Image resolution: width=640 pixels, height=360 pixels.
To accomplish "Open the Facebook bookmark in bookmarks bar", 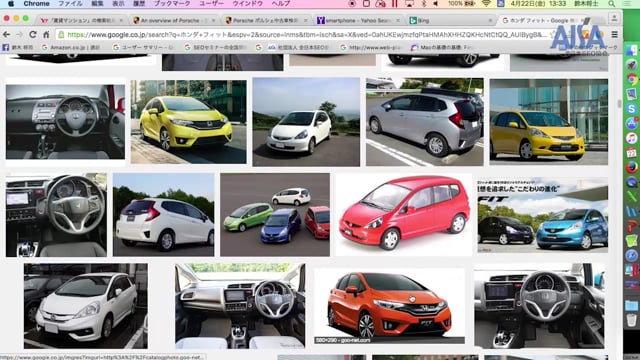I will tap(16, 47).
